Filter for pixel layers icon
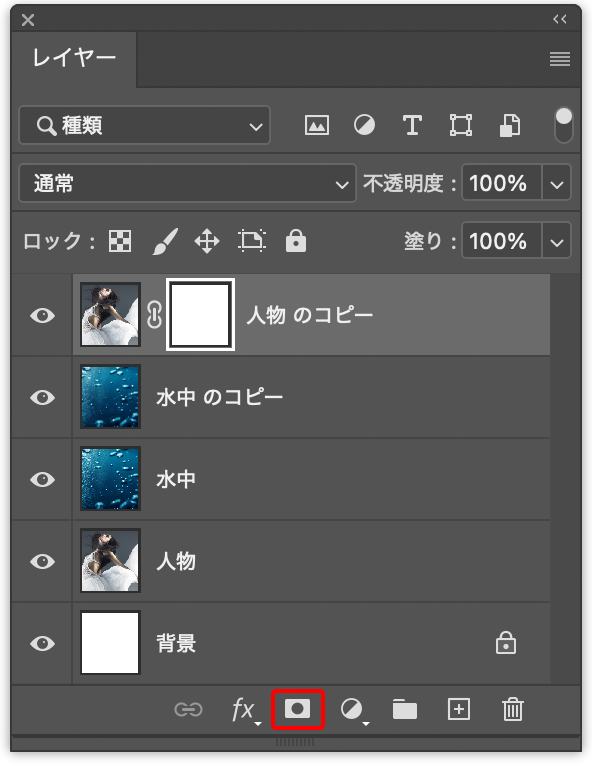This screenshot has width=592, height=766. click(317, 126)
